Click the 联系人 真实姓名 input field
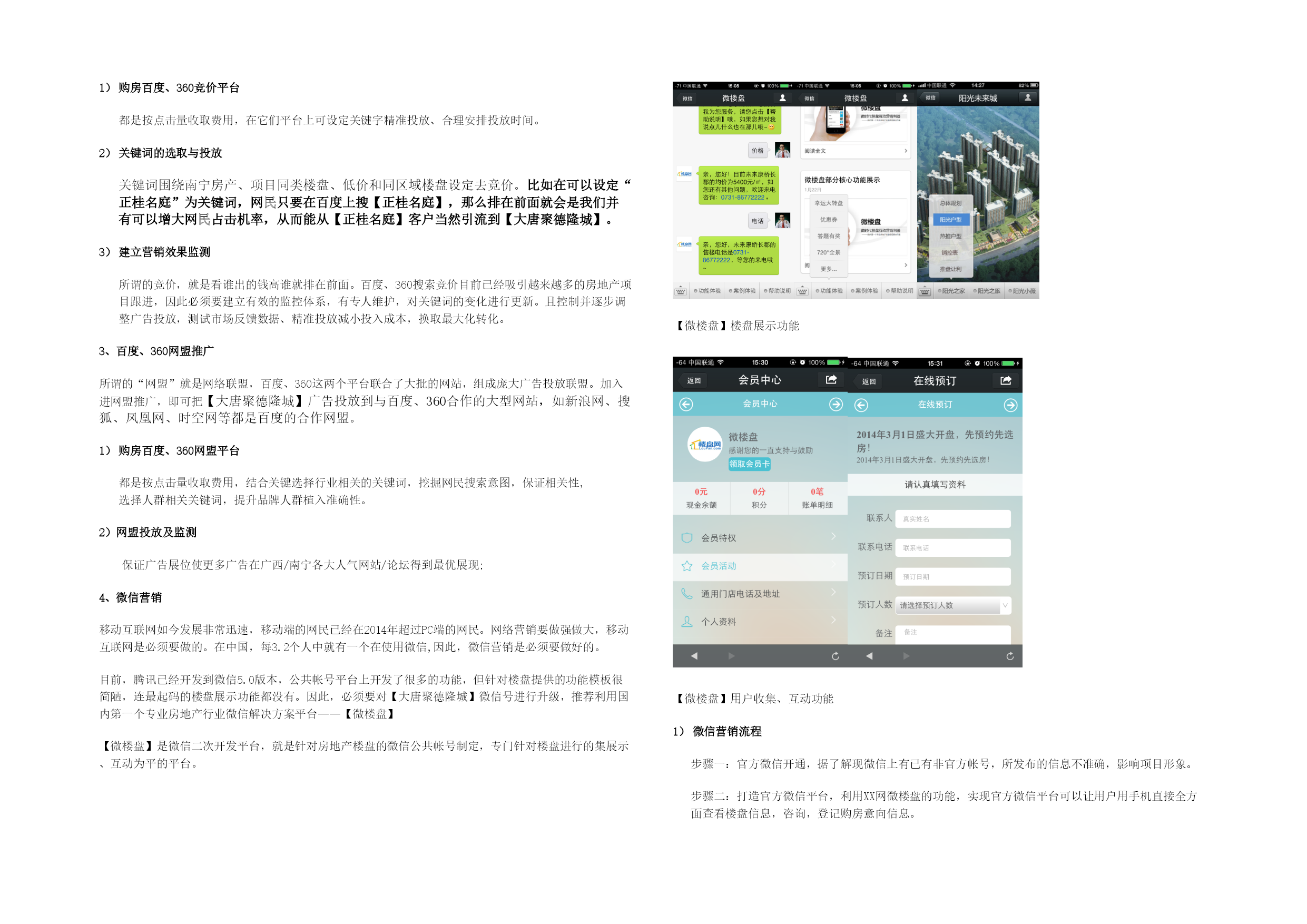Image resolution: width=1307 pixels, height=924 pixels. tap(953, 519)
